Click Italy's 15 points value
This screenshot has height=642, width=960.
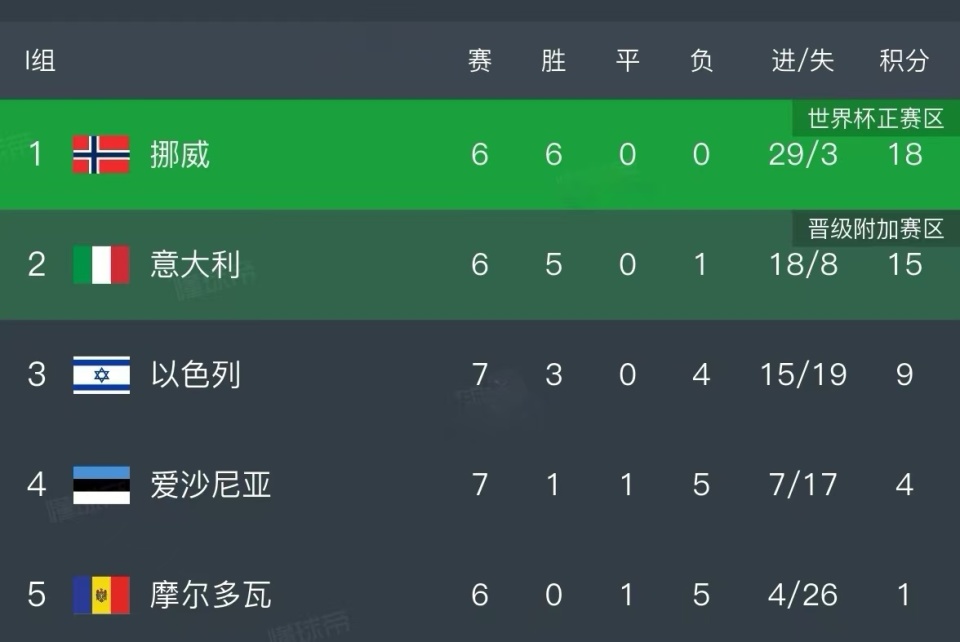pyautogui.click(x=904, y=265)
